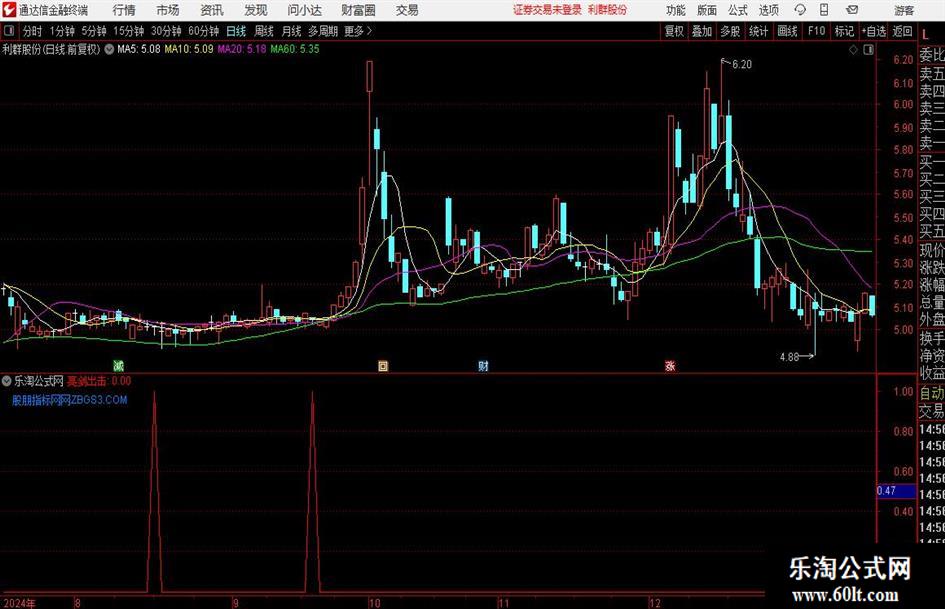
Task: Switch to 周线 weekly tab
Action: coord(263,31)
